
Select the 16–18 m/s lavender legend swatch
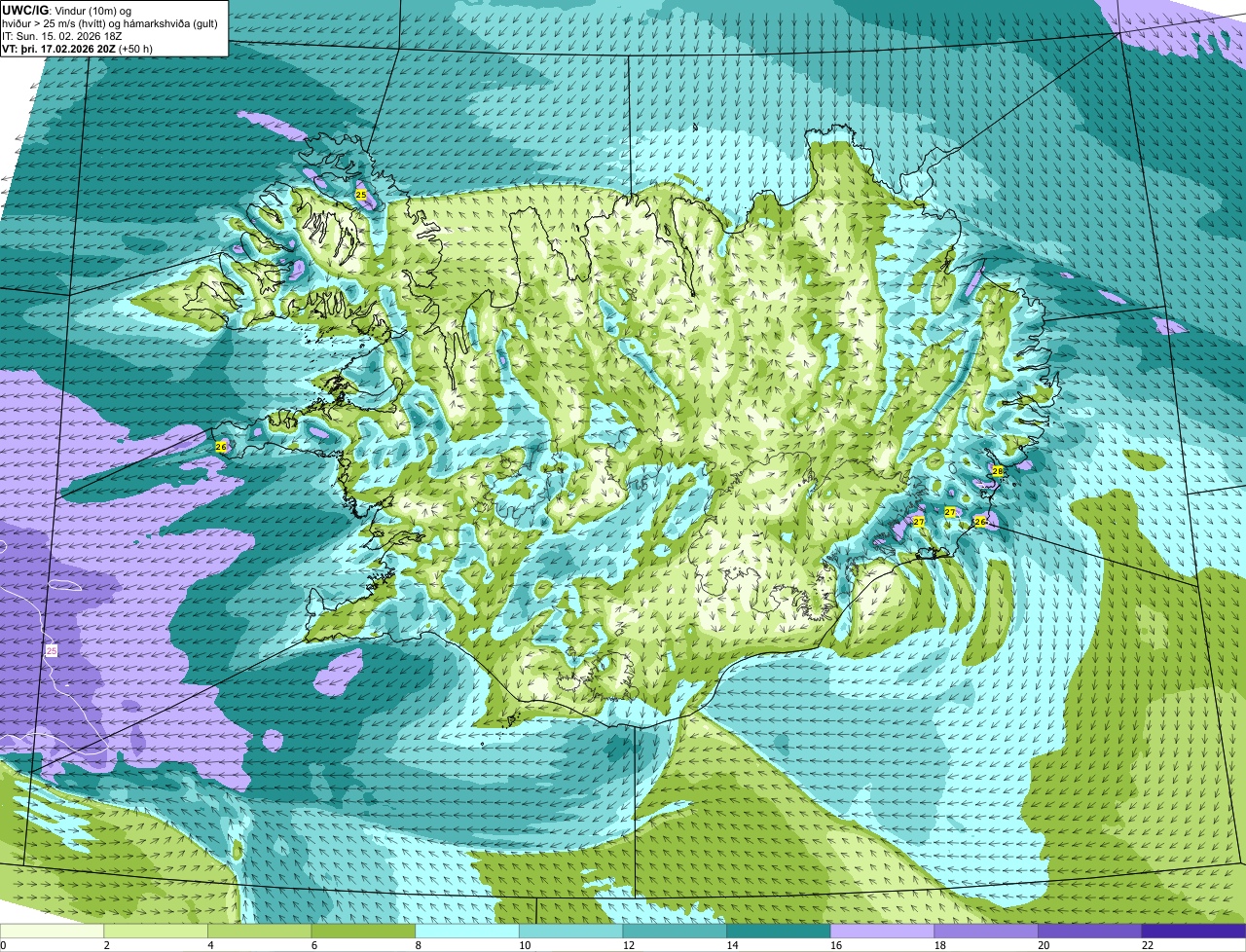click(882, 931)
